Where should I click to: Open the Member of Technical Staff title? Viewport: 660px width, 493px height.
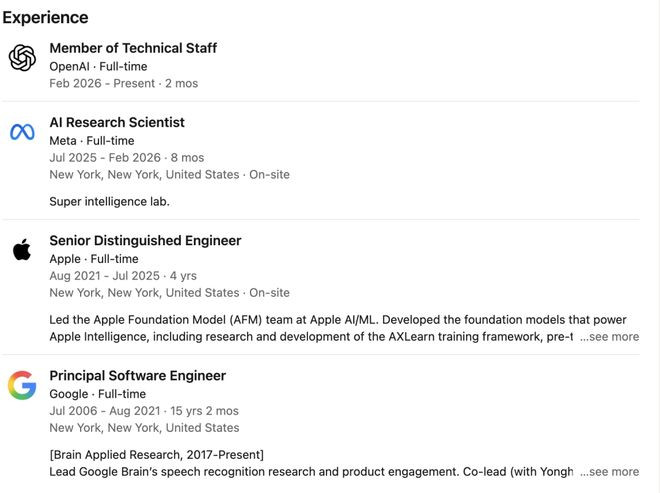[x=133, y=48]
